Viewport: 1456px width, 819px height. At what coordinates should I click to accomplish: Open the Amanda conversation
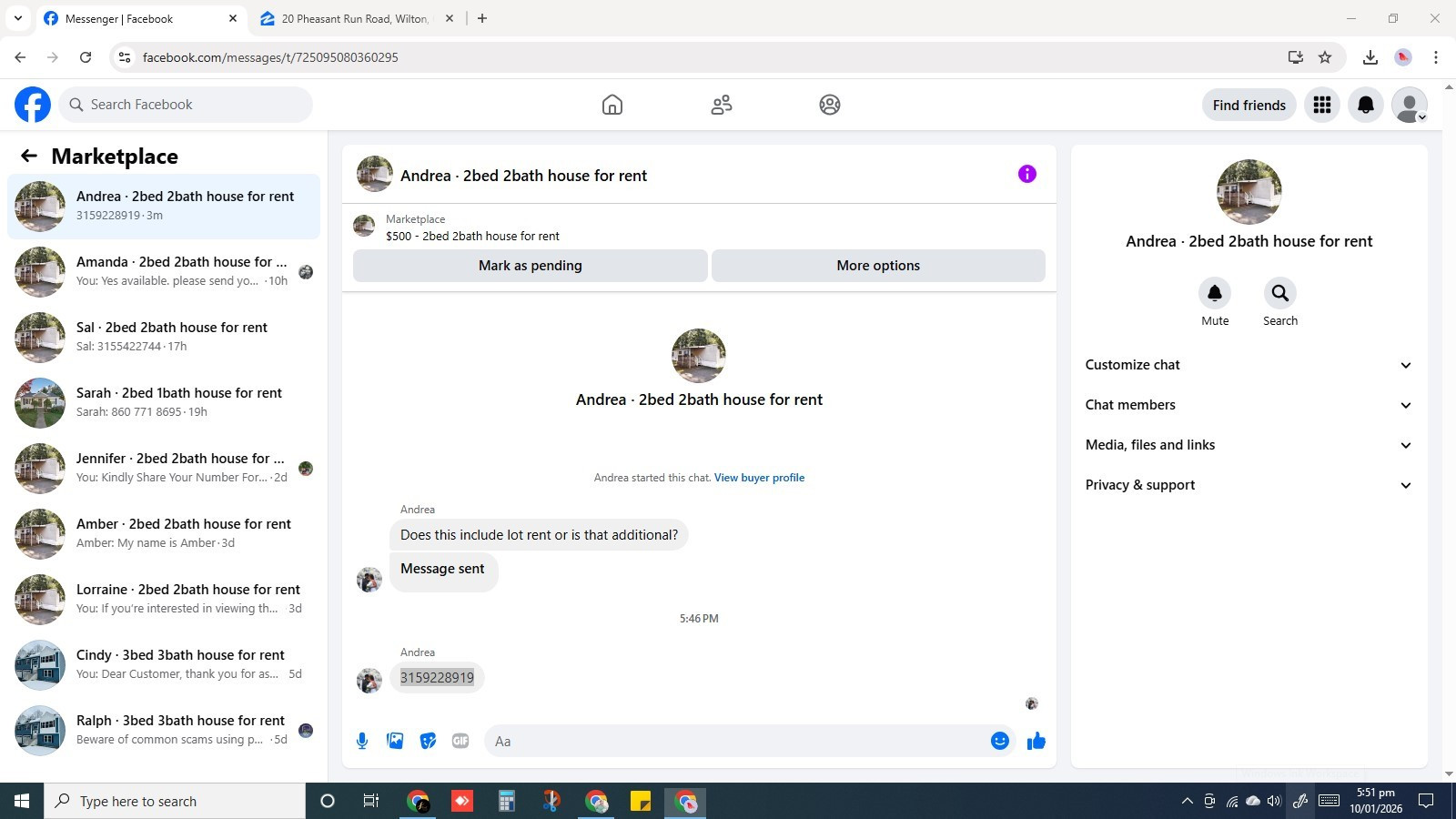pyautogui.click(x=164, y=272)
